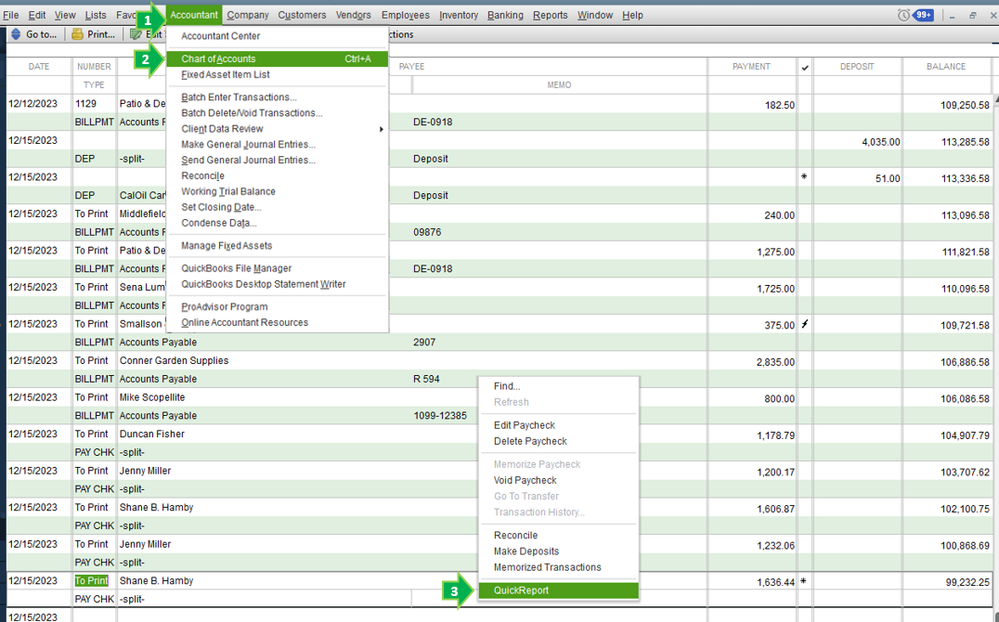Open the Reports menu

[550, 15]
